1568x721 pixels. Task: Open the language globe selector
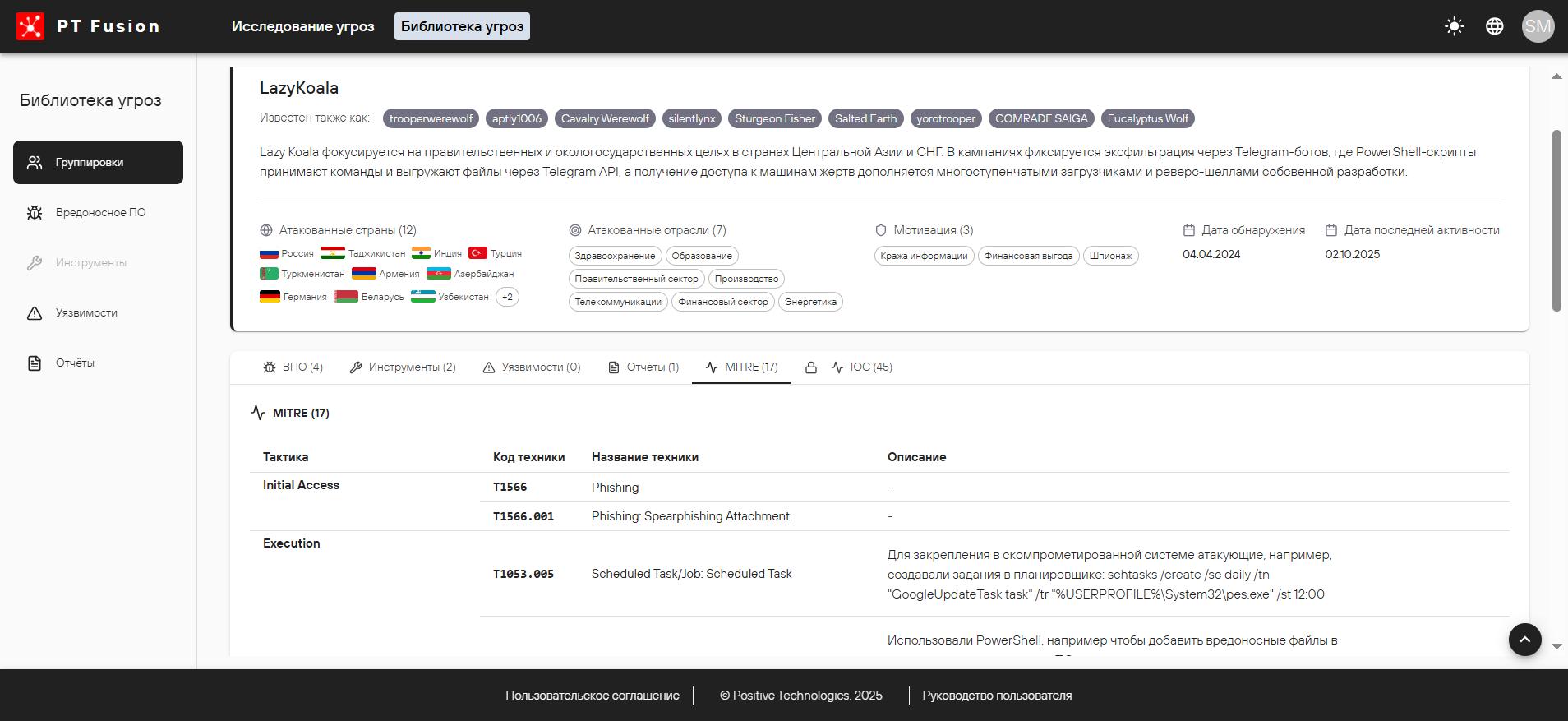1494,26
